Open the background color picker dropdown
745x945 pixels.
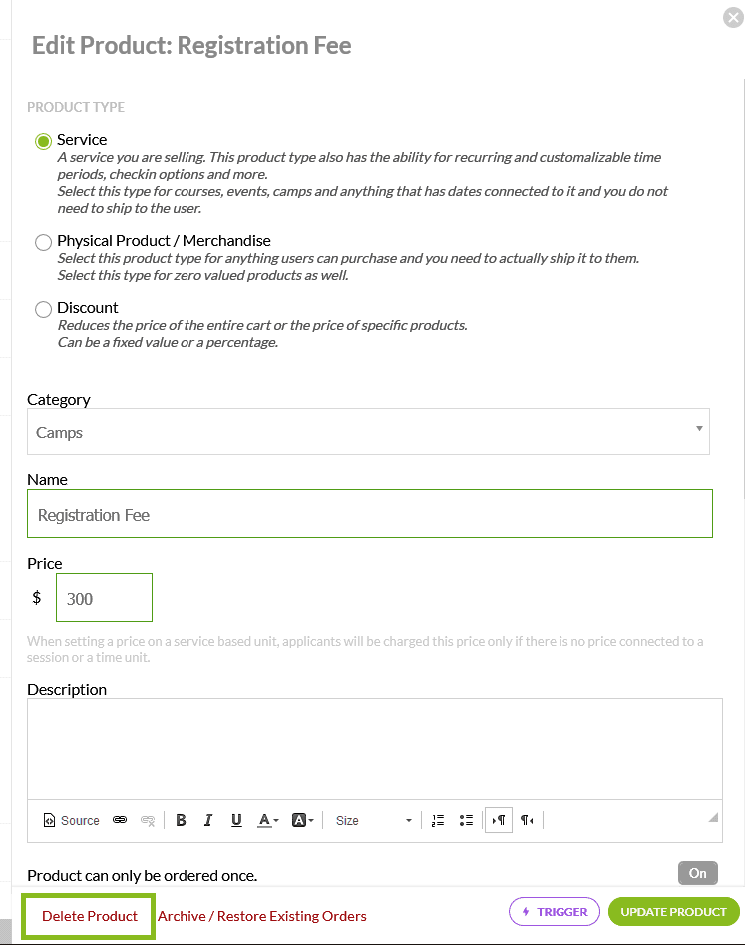[302, 821]
